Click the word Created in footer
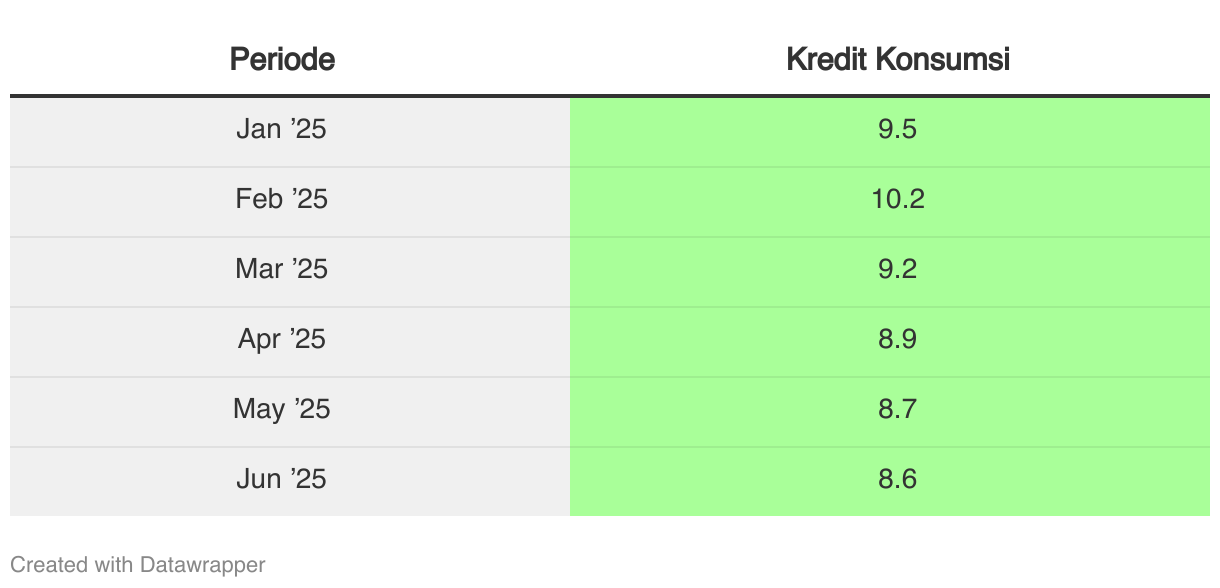 50,565
